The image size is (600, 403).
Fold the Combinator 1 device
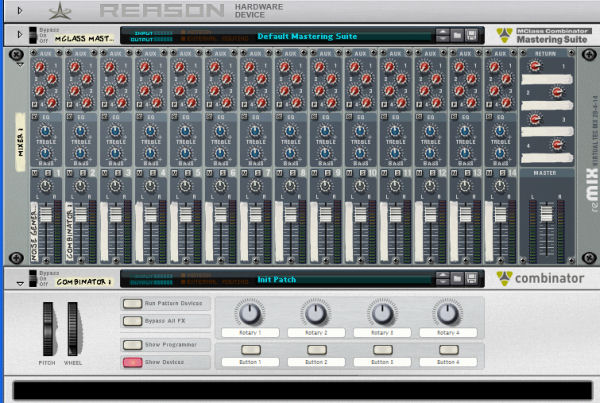(x=20, y=284)
